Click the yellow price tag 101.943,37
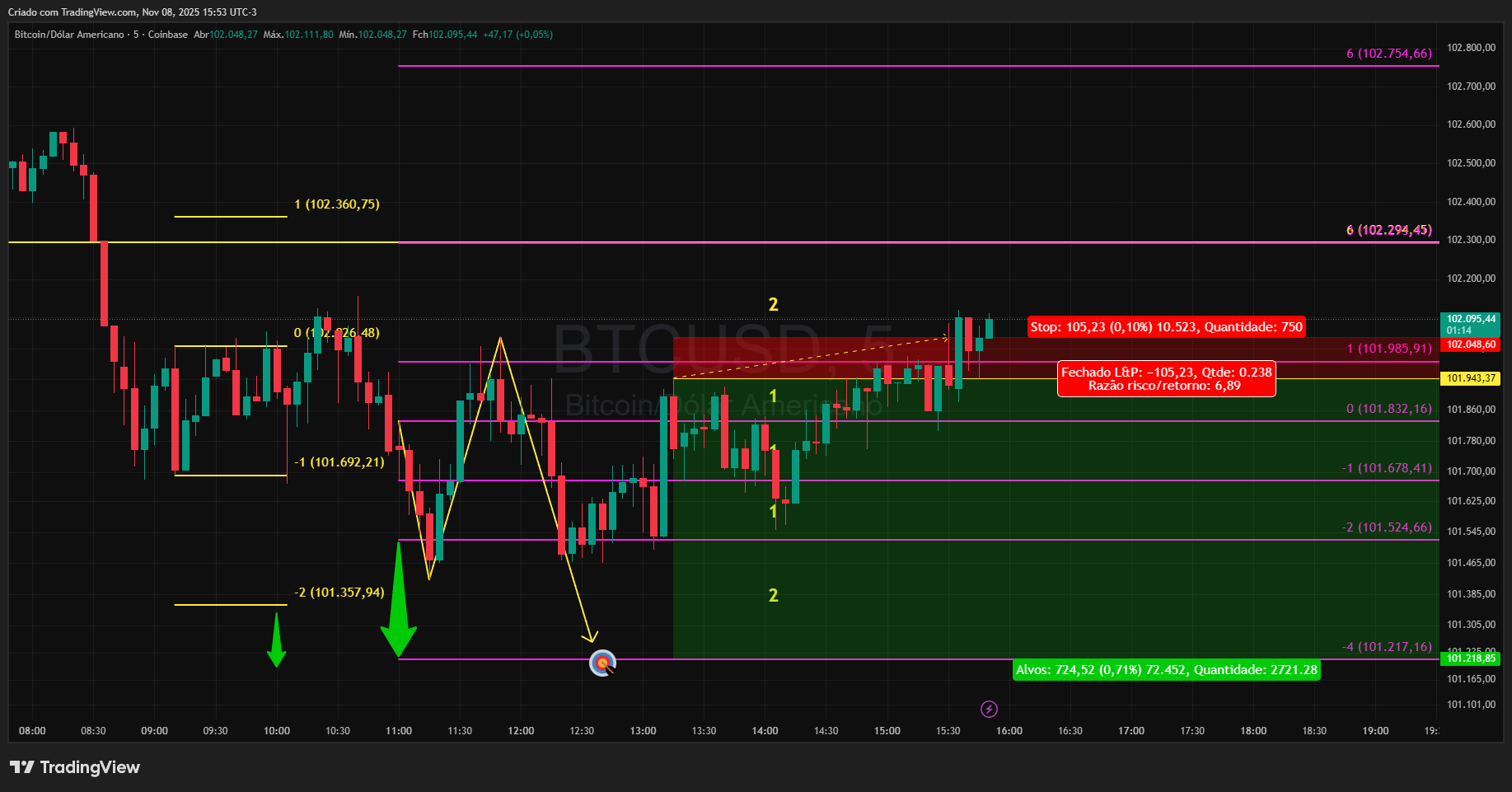 pos(1471,378)
